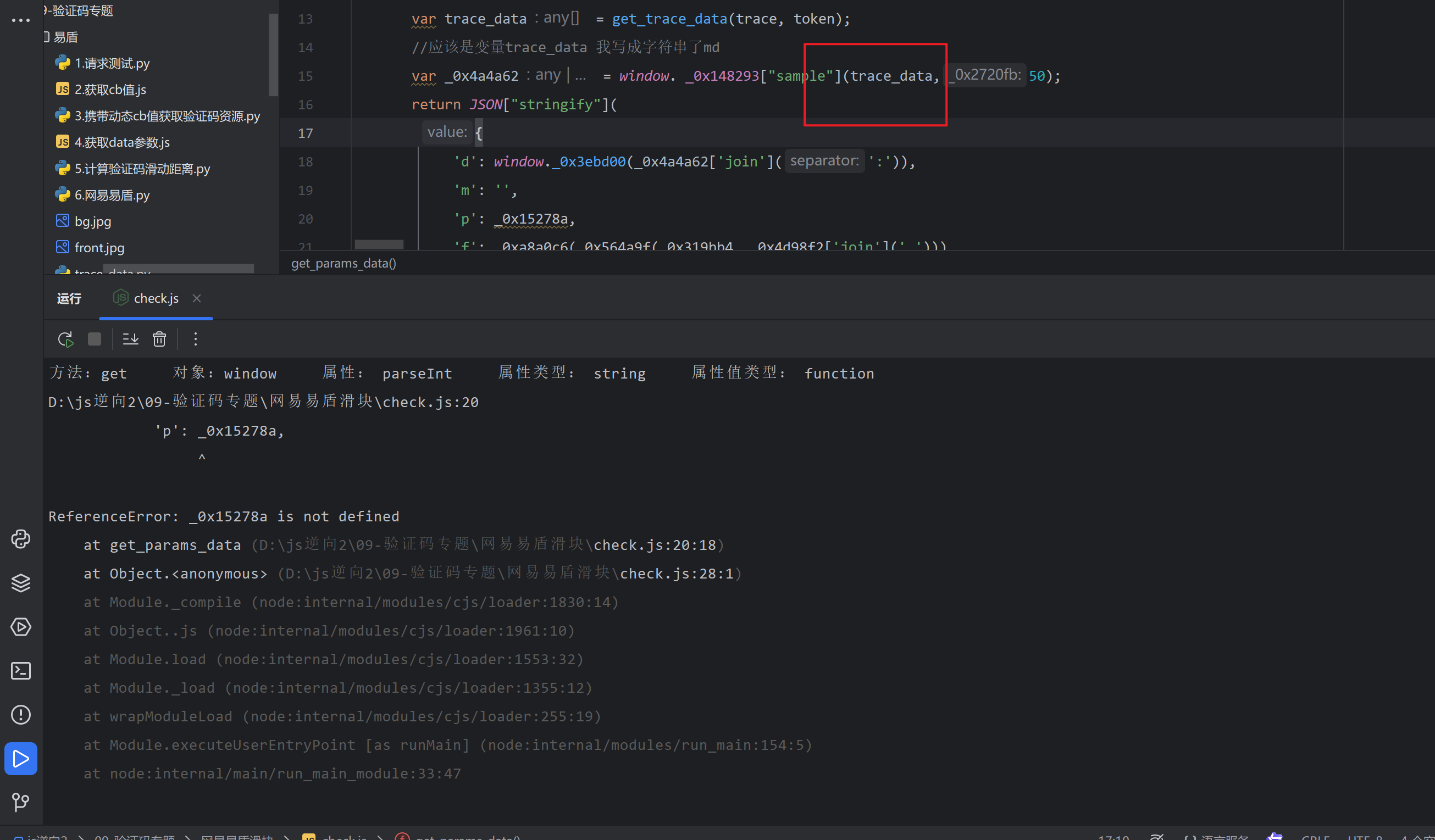This screenshot has width=1435, height=840.
Task: Open 1.请求测试.py in project tree
Action: click(x=112, y=63)
